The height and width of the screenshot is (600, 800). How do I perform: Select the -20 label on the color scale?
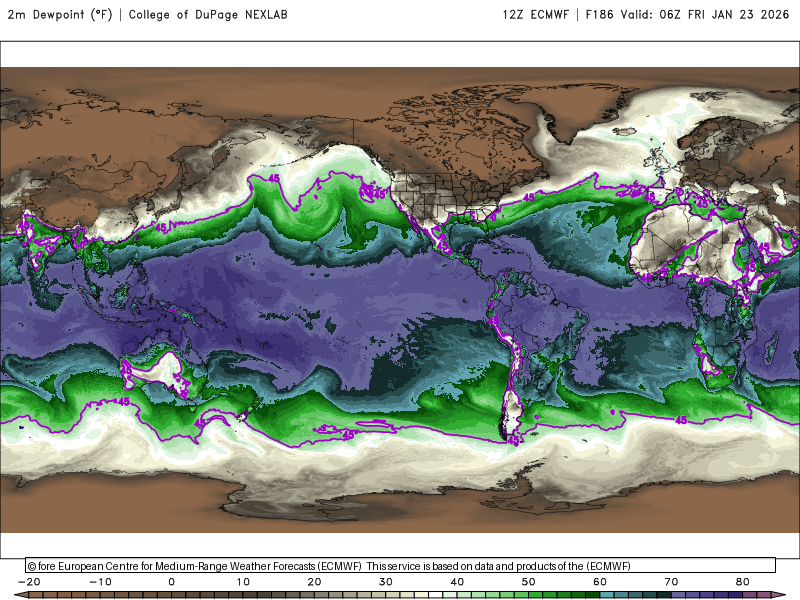coord(29,582)
